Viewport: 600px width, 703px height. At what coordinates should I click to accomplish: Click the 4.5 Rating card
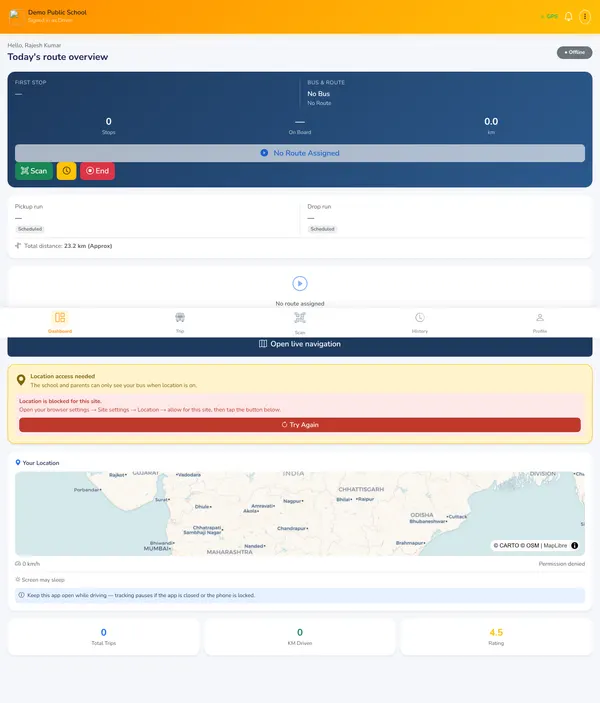(x=496, y=637)
